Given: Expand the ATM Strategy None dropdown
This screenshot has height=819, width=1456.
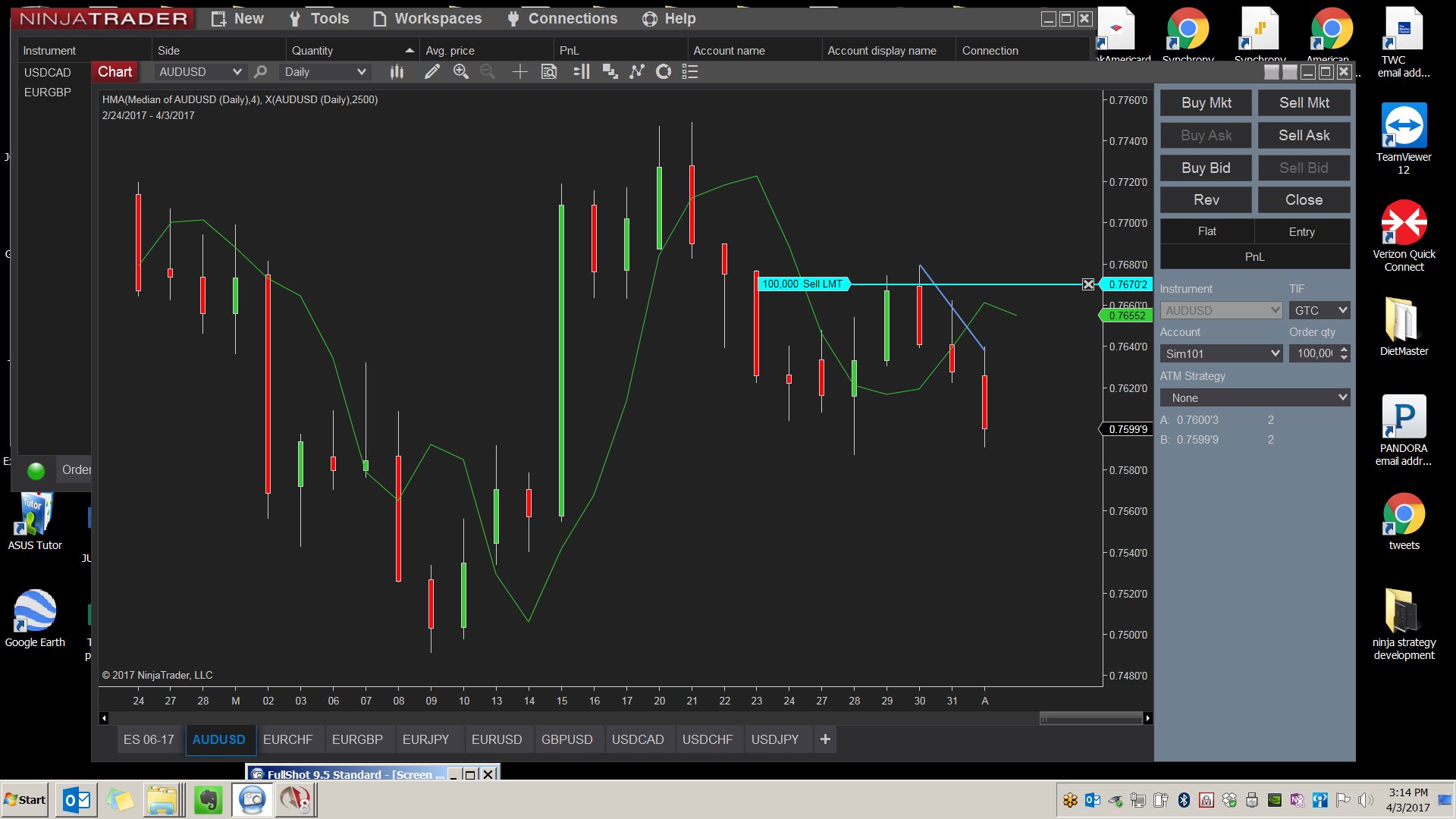Looking at the screenshot, I should [1342, 397].
